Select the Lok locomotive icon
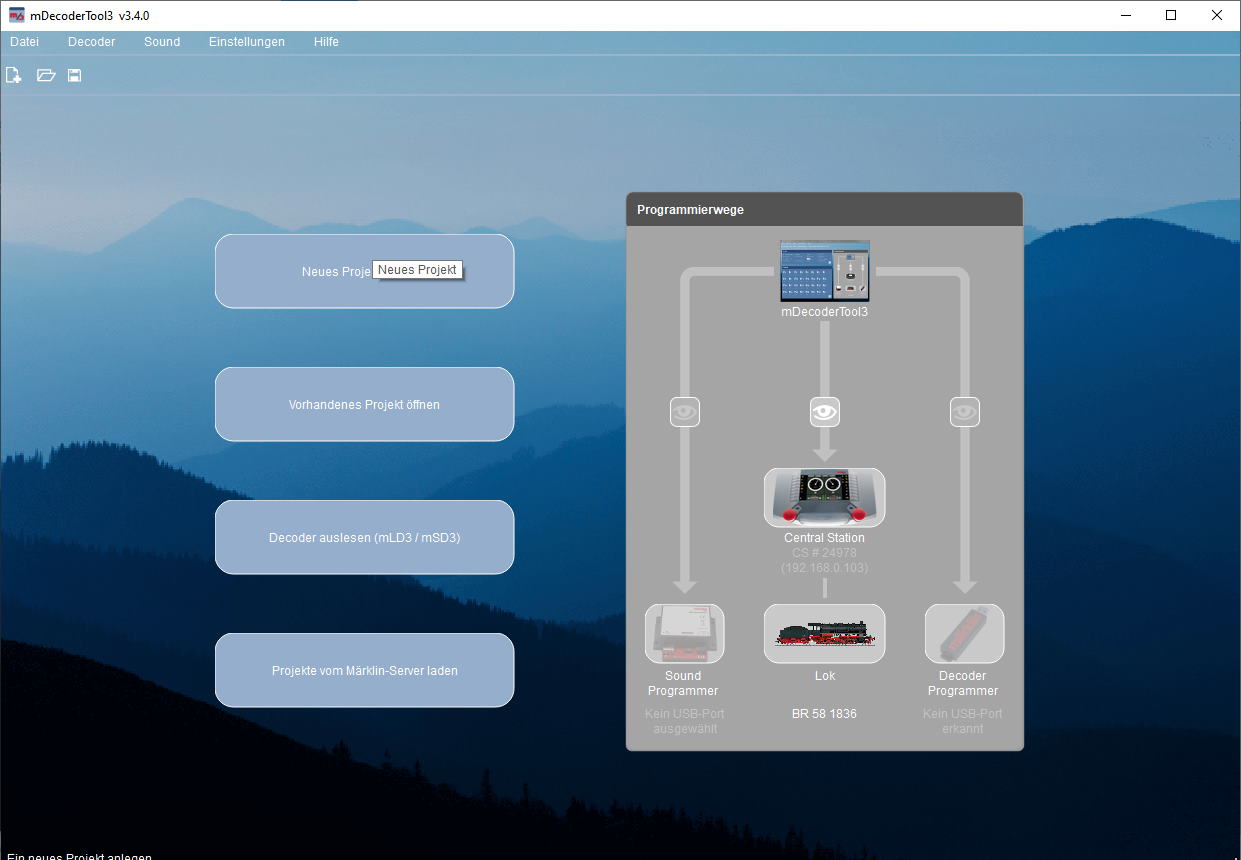Image resolution: width=1241 pixels, height=860 pixels. (x=824, y=633)
